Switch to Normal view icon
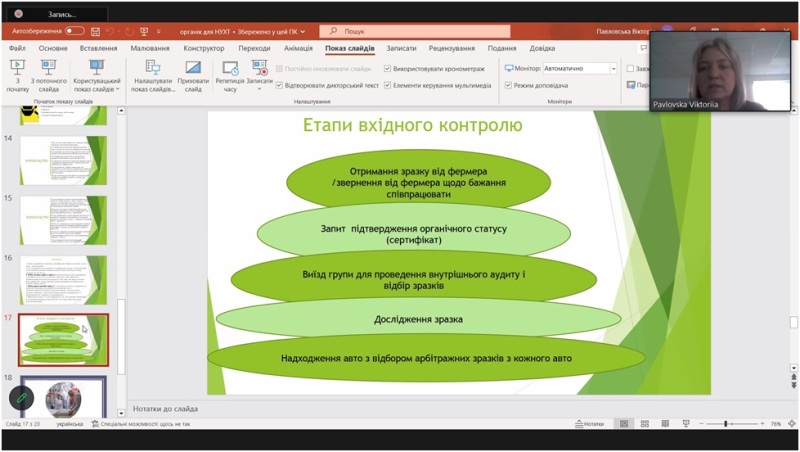 pyautogui.click(x=623, y=424)
